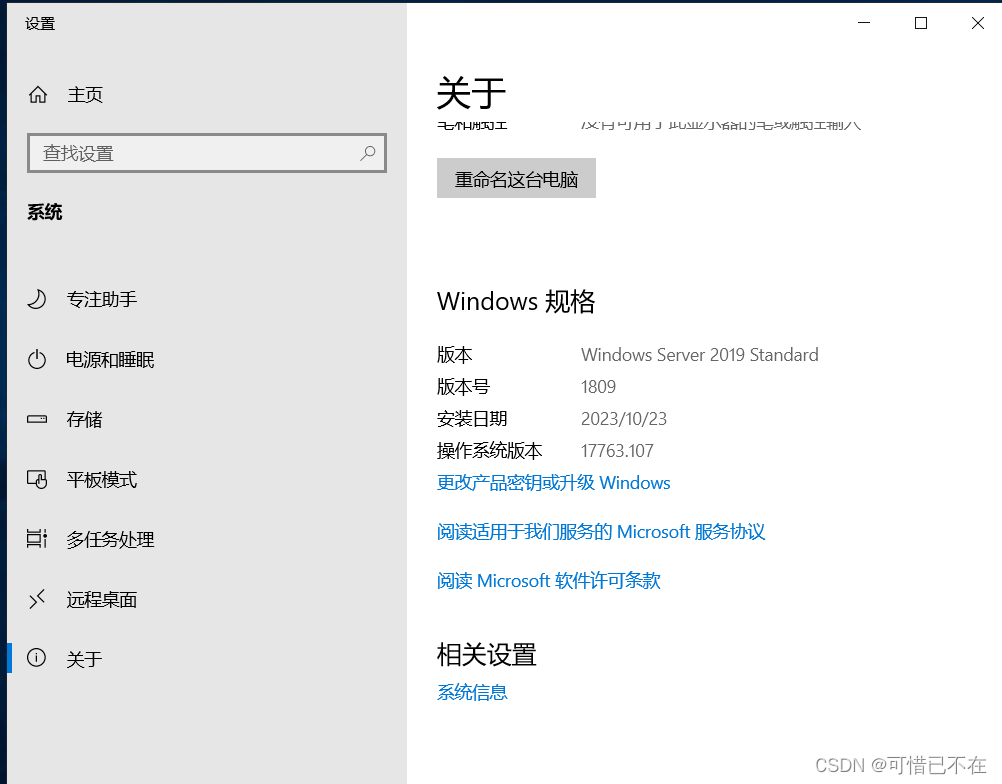This screenshot has width=1002, height=784.
Task: Click OS build value 17763.107
Action: coord(617,450)
